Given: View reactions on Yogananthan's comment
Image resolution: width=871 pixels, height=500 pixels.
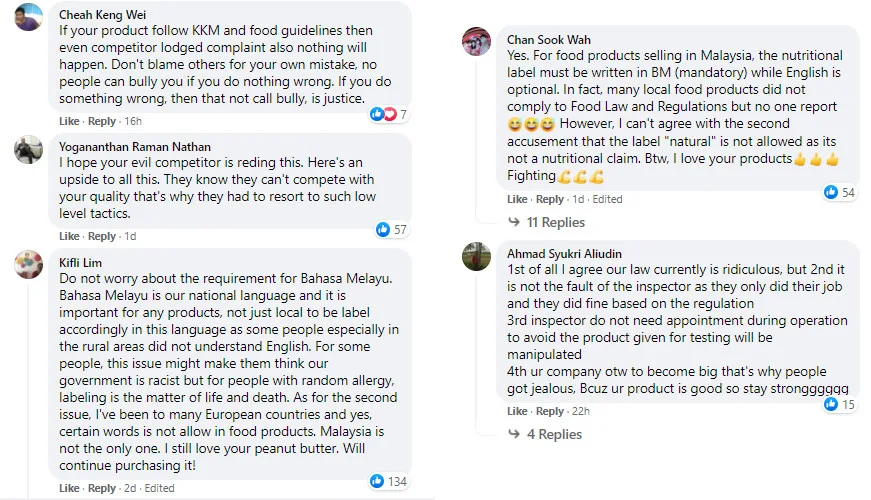Looking at the screenshot, I should coord(391,230).
